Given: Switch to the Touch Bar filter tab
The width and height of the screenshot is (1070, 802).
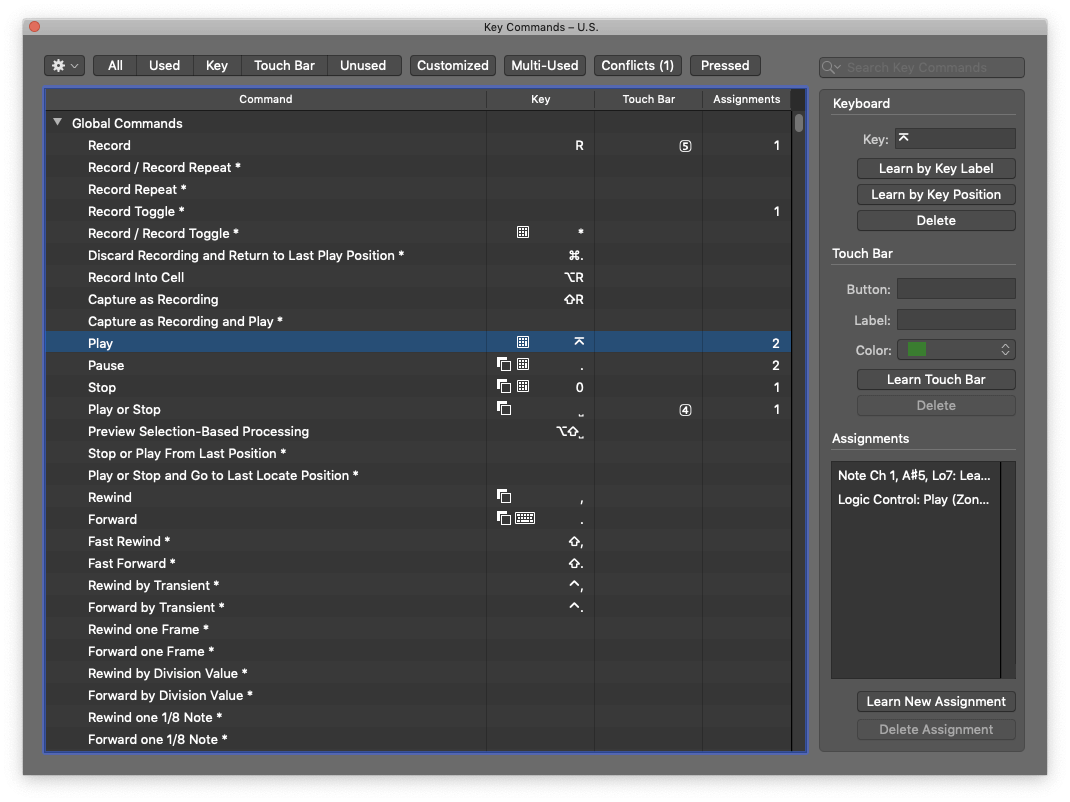Looking at the screenshot, I should (284, 65).
